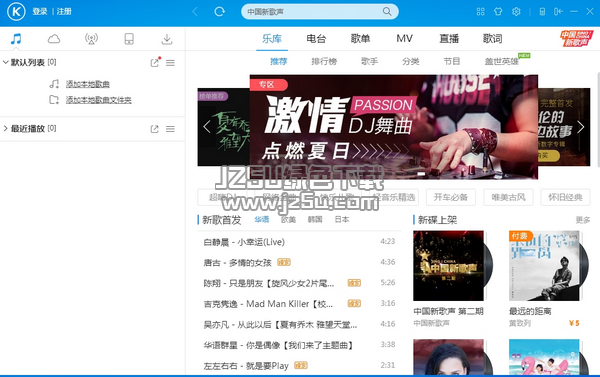
Task: Select the 排行榜 sub-tab
Action: [324, 61]
